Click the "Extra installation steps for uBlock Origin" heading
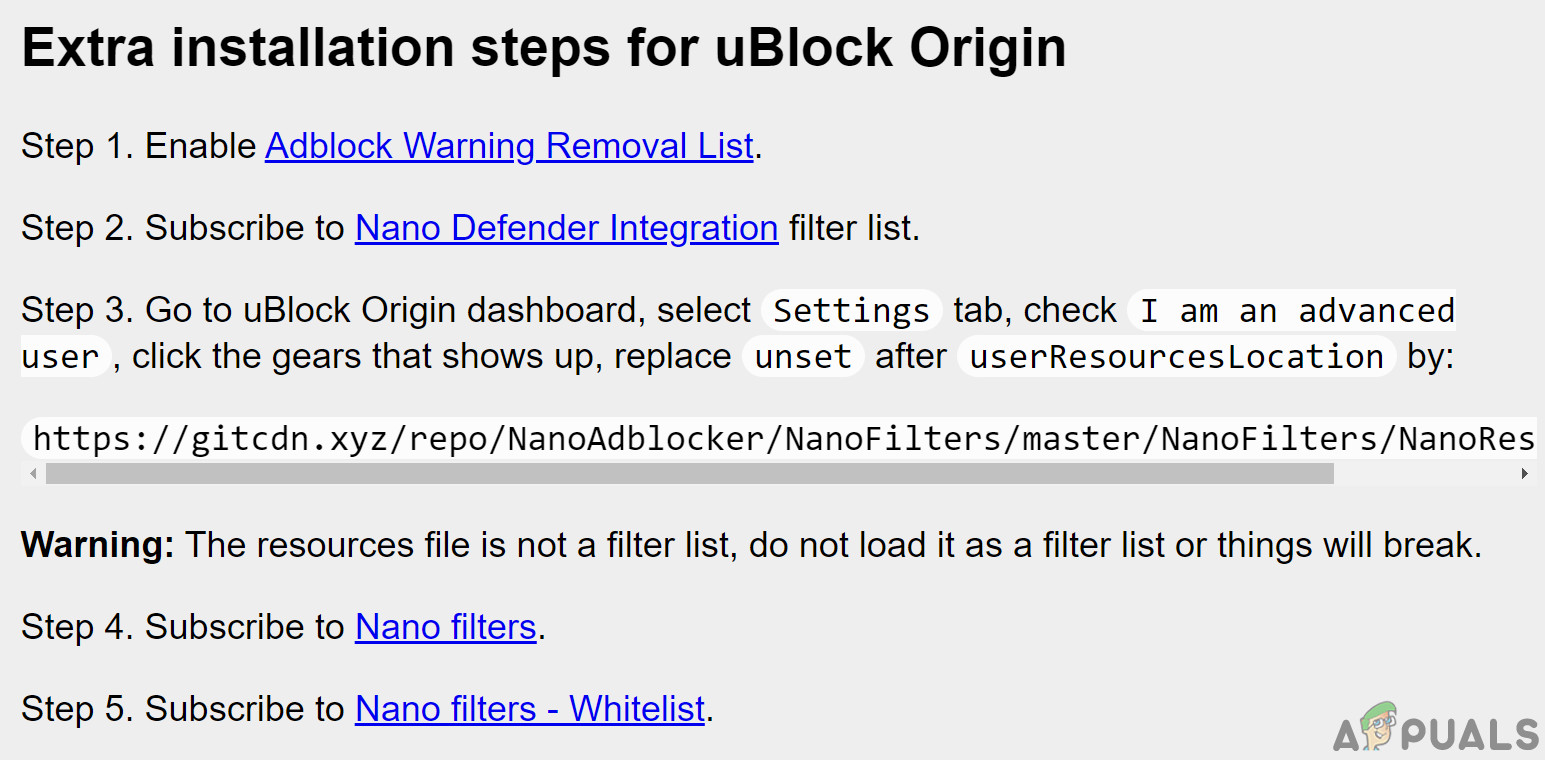This screenshot has height=760, width=1545. [x=543, y=48]
